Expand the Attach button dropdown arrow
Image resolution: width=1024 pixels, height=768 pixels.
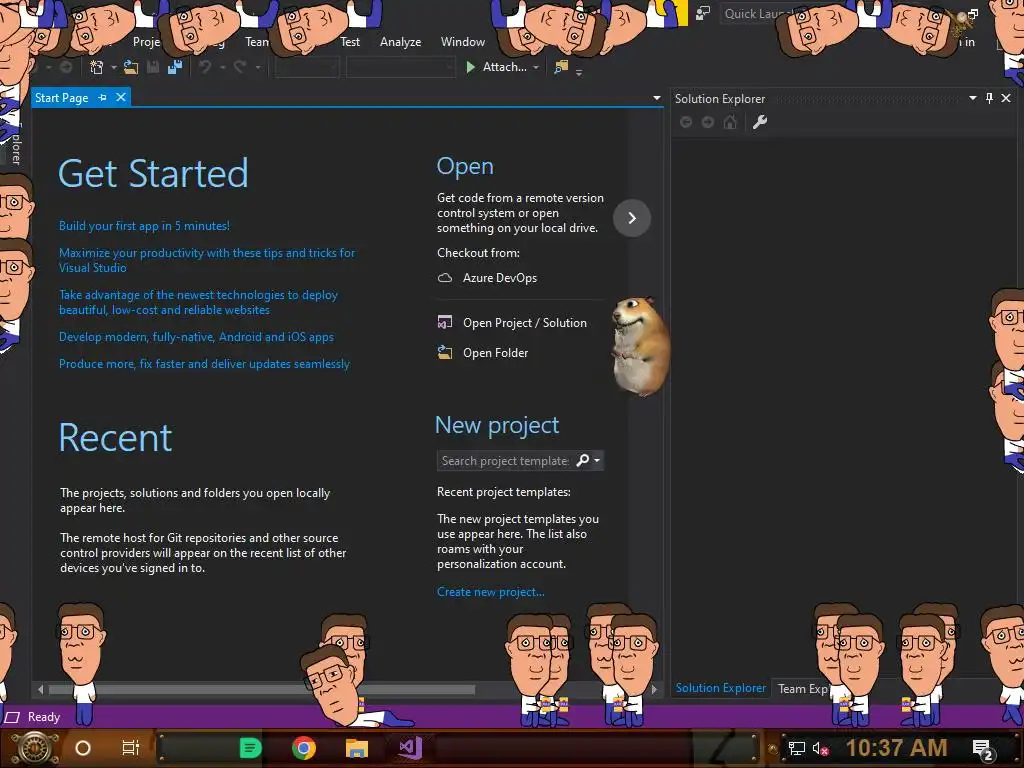click(x=536, y=67)
